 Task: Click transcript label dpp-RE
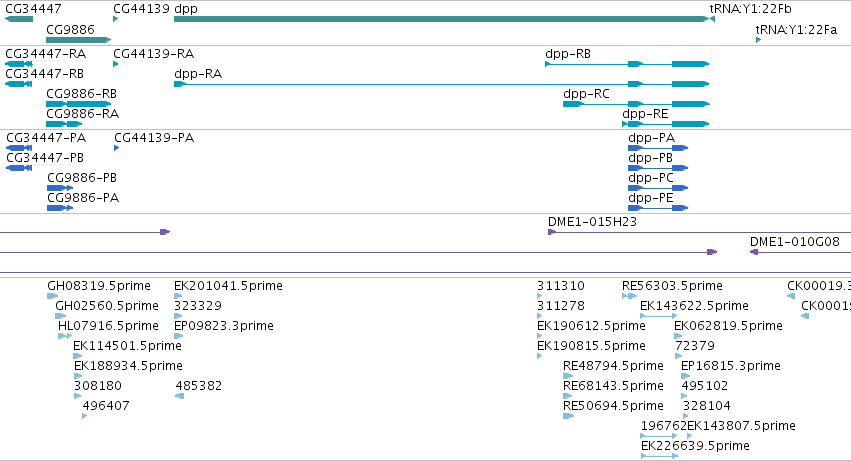click(645, 114)
